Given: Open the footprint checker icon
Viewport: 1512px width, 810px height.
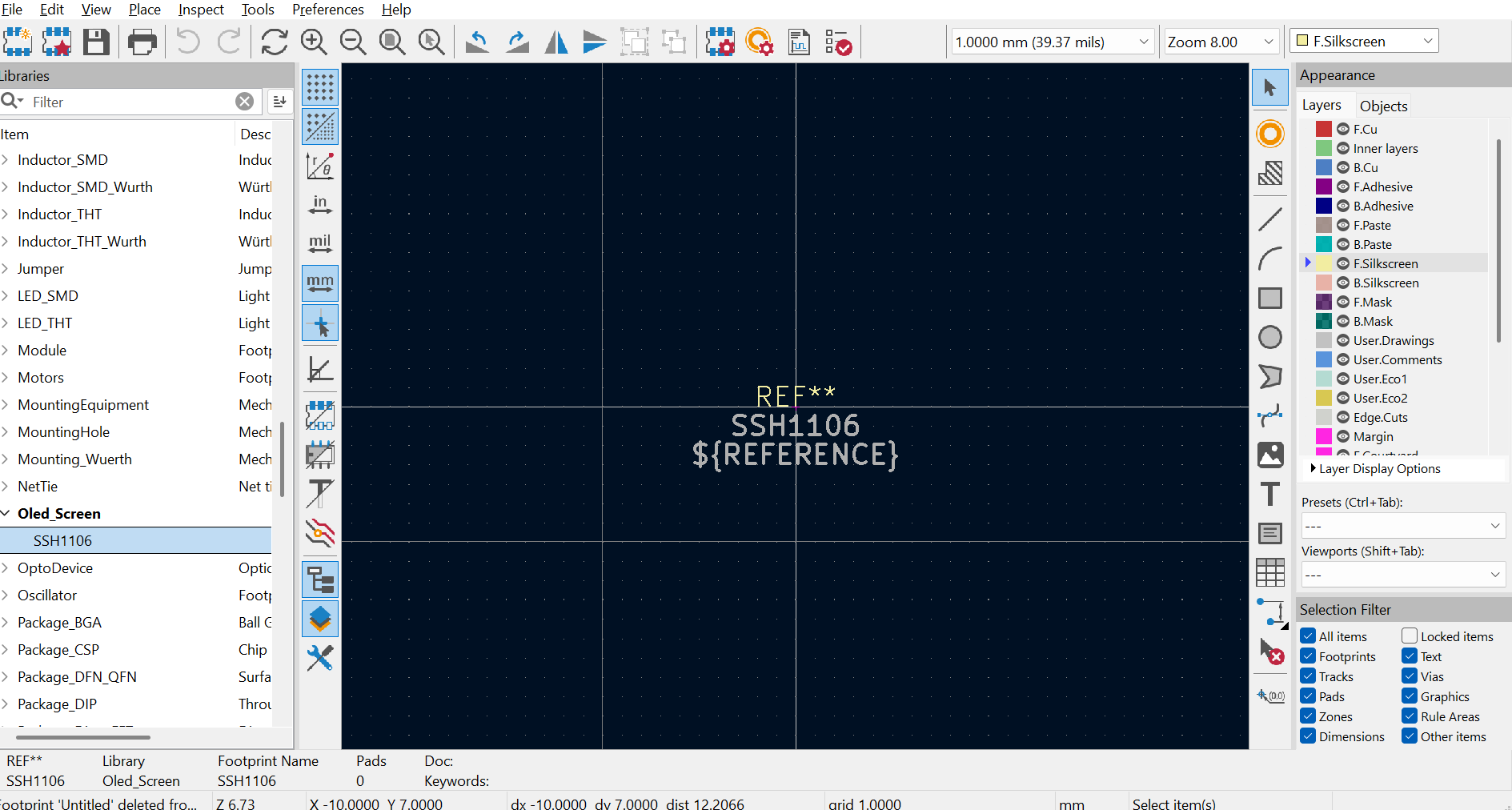Looking at the screenshot, I should click(838, 42).
